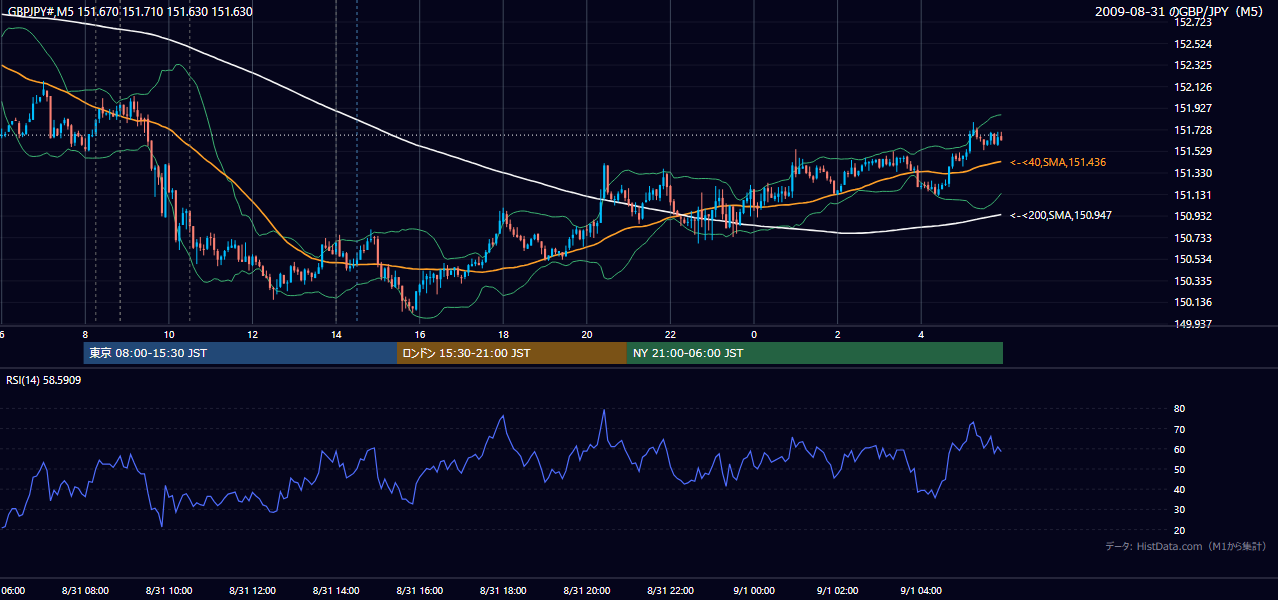Click price scale value 152.126

click(1194, 87)
